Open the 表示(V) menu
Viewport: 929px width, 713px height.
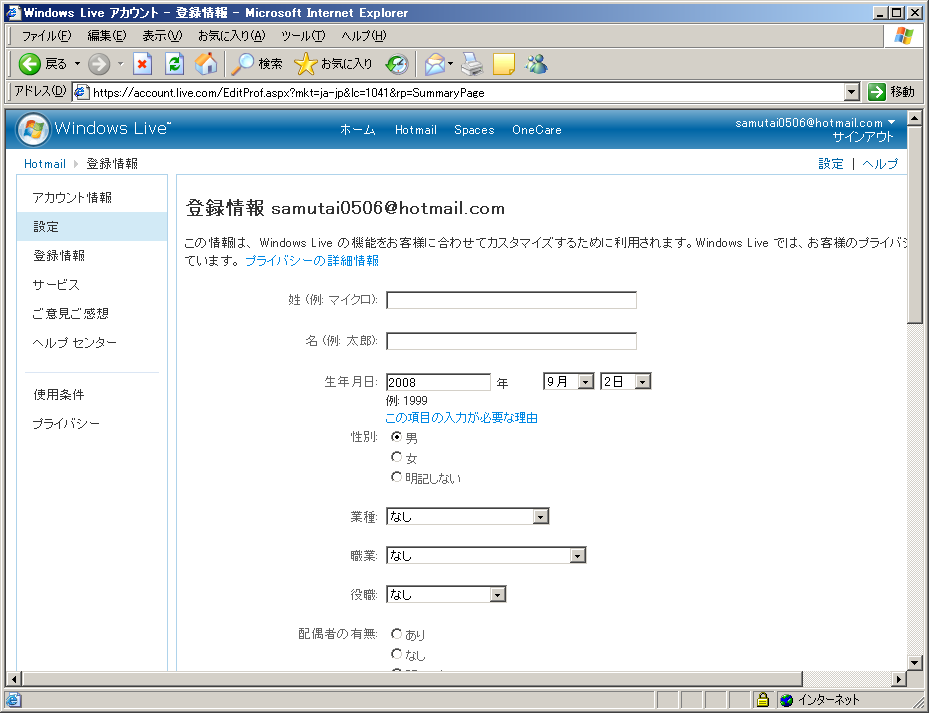(x=162, y=36)
